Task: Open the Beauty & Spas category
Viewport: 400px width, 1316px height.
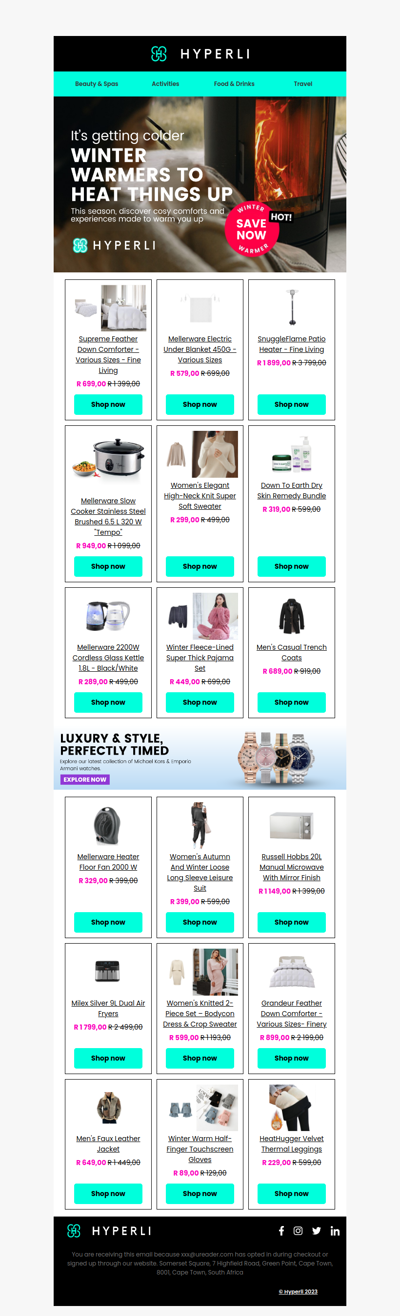Action: coord(96,84)
